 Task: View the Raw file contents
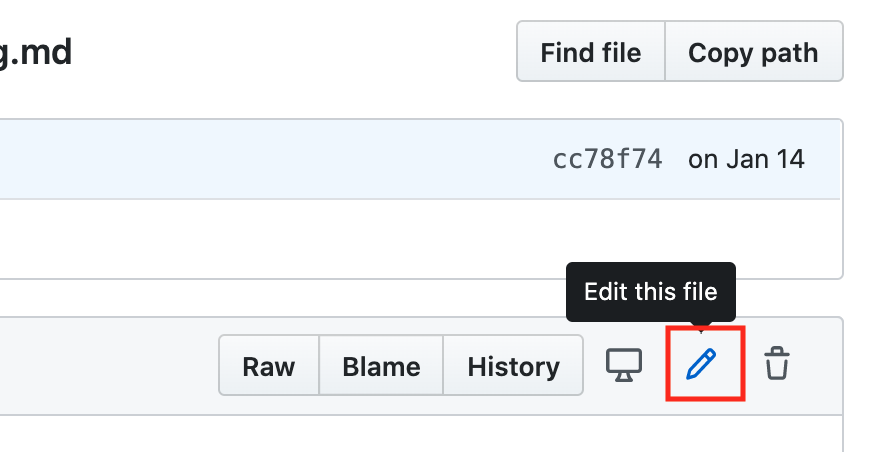tap(269, 366)
